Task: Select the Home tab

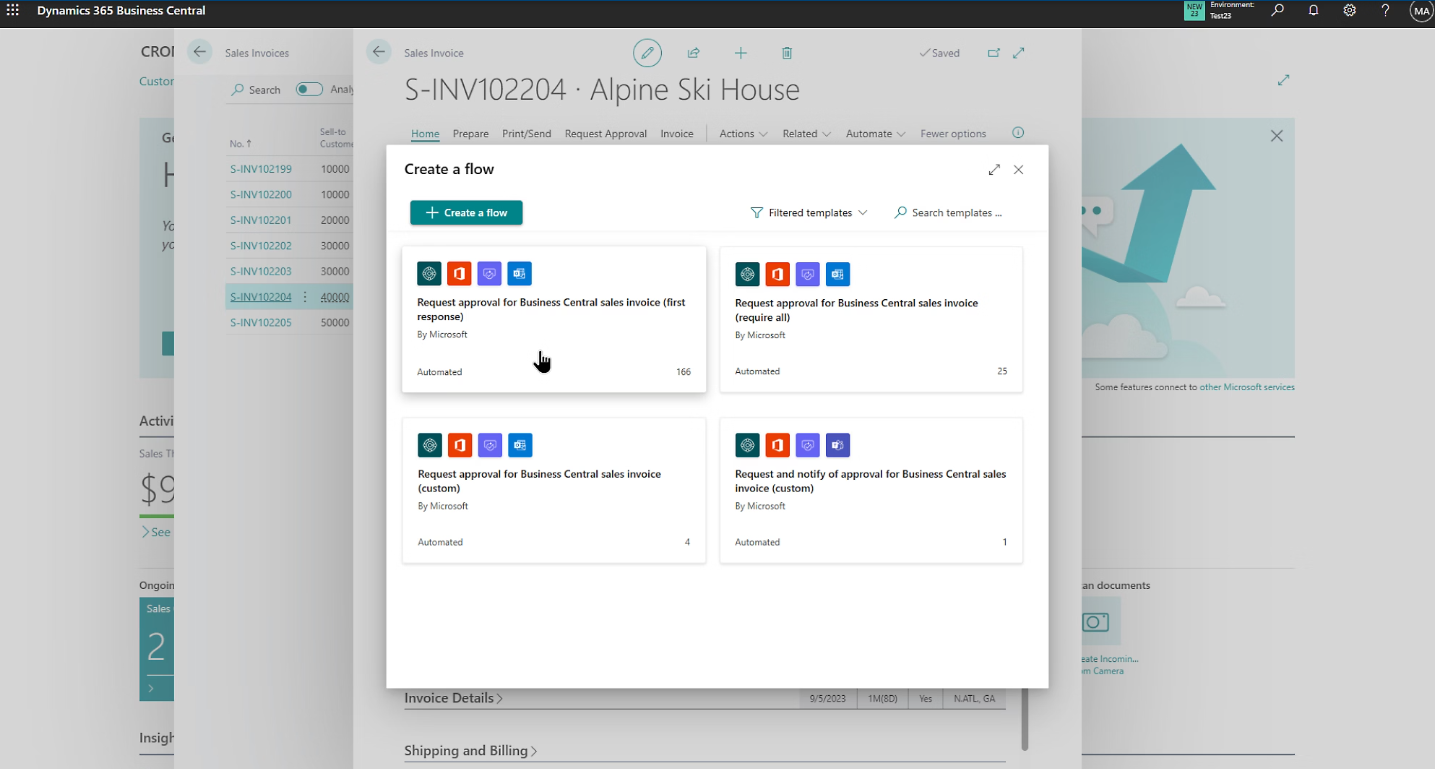Action: coord(425,134)
